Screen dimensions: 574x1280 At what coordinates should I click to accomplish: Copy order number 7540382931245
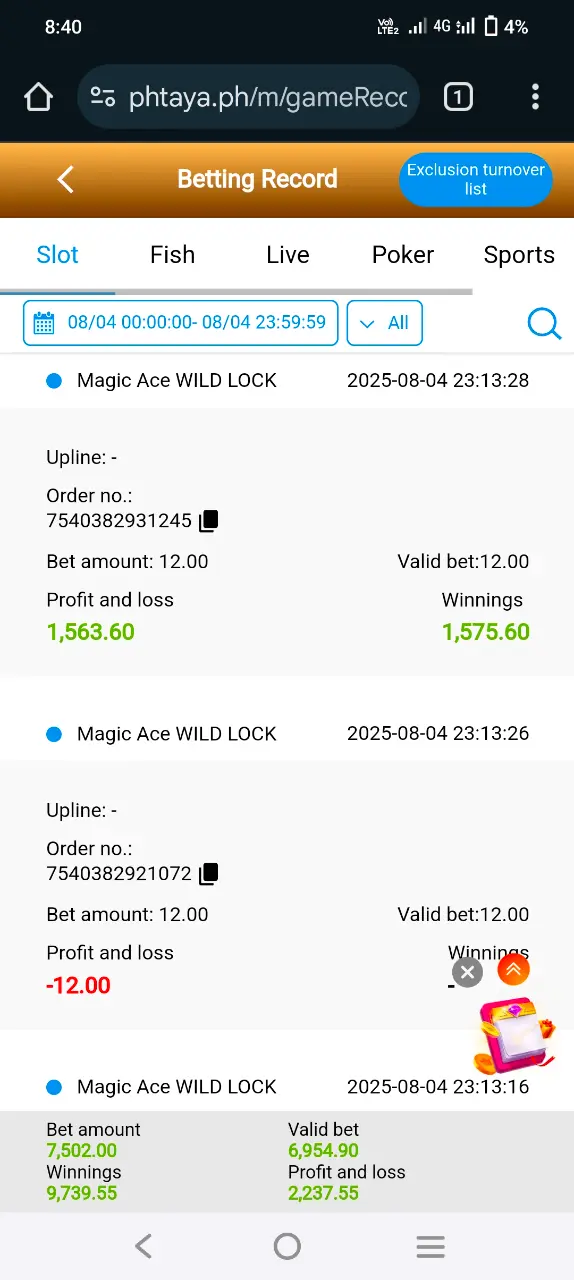(208, 521)
